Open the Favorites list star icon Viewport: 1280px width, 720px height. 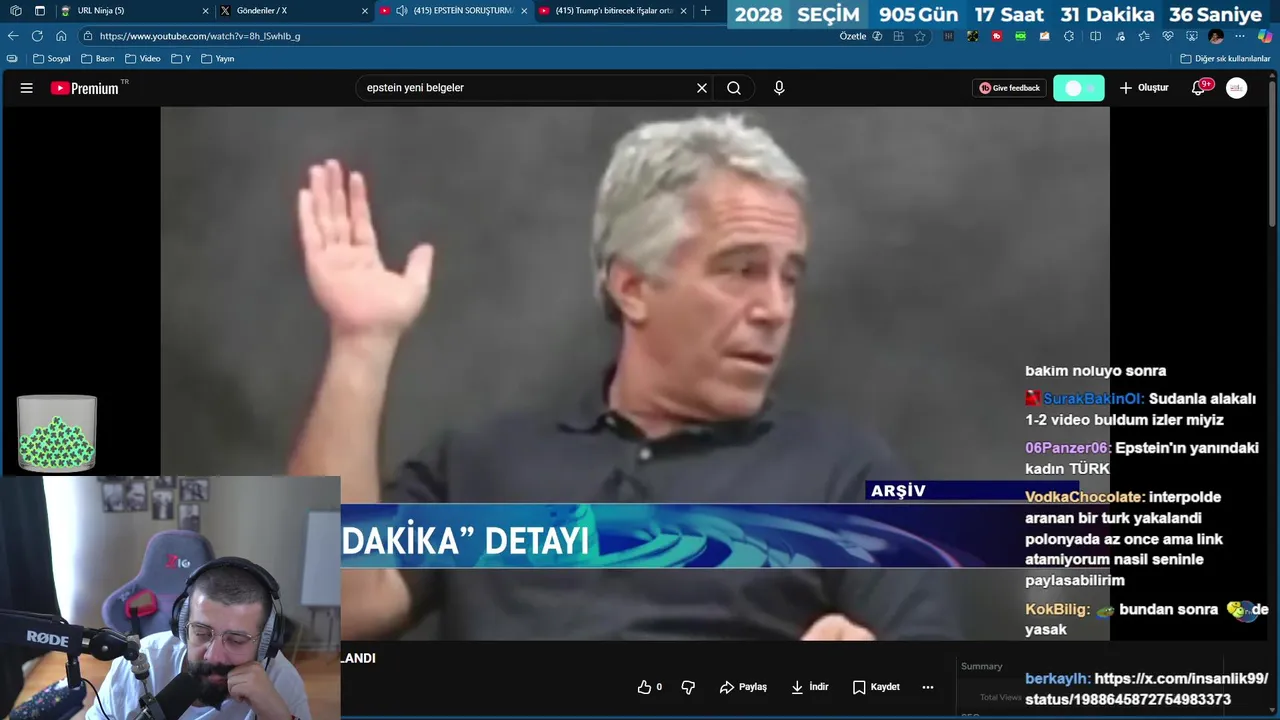pos(1144,36)
